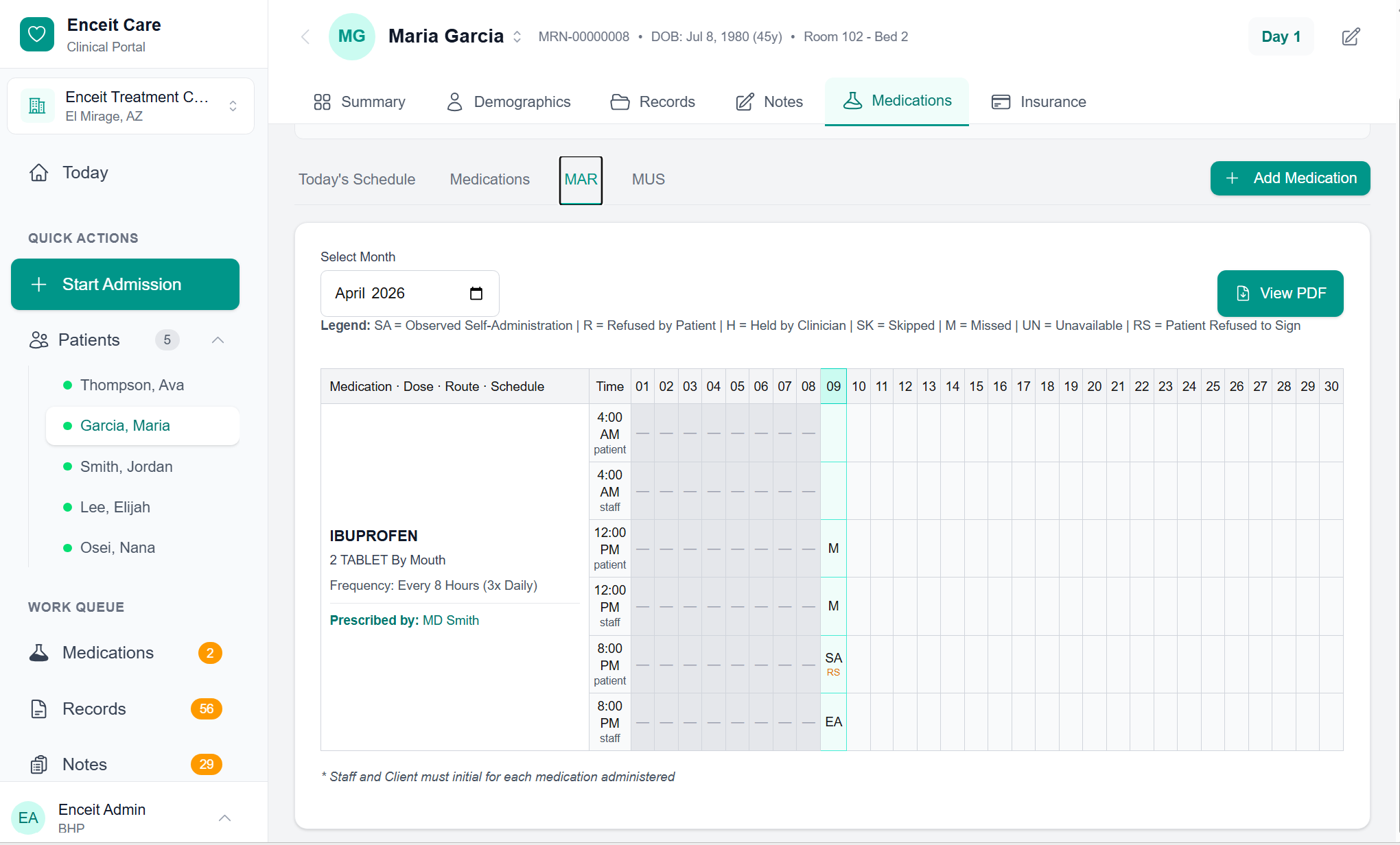Click the EA user avatar

coord(28,818)
